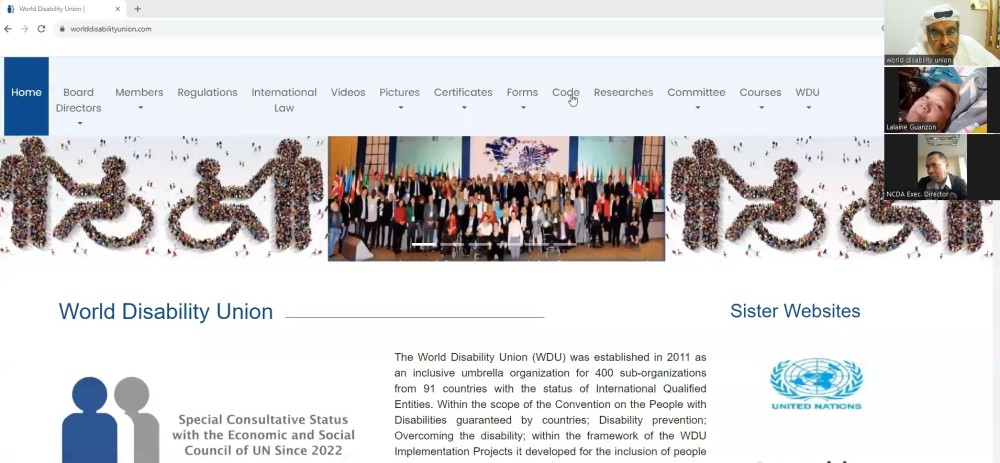Click the browser back arrow
The image size is (1000, 463).
(x=8, y=29)
